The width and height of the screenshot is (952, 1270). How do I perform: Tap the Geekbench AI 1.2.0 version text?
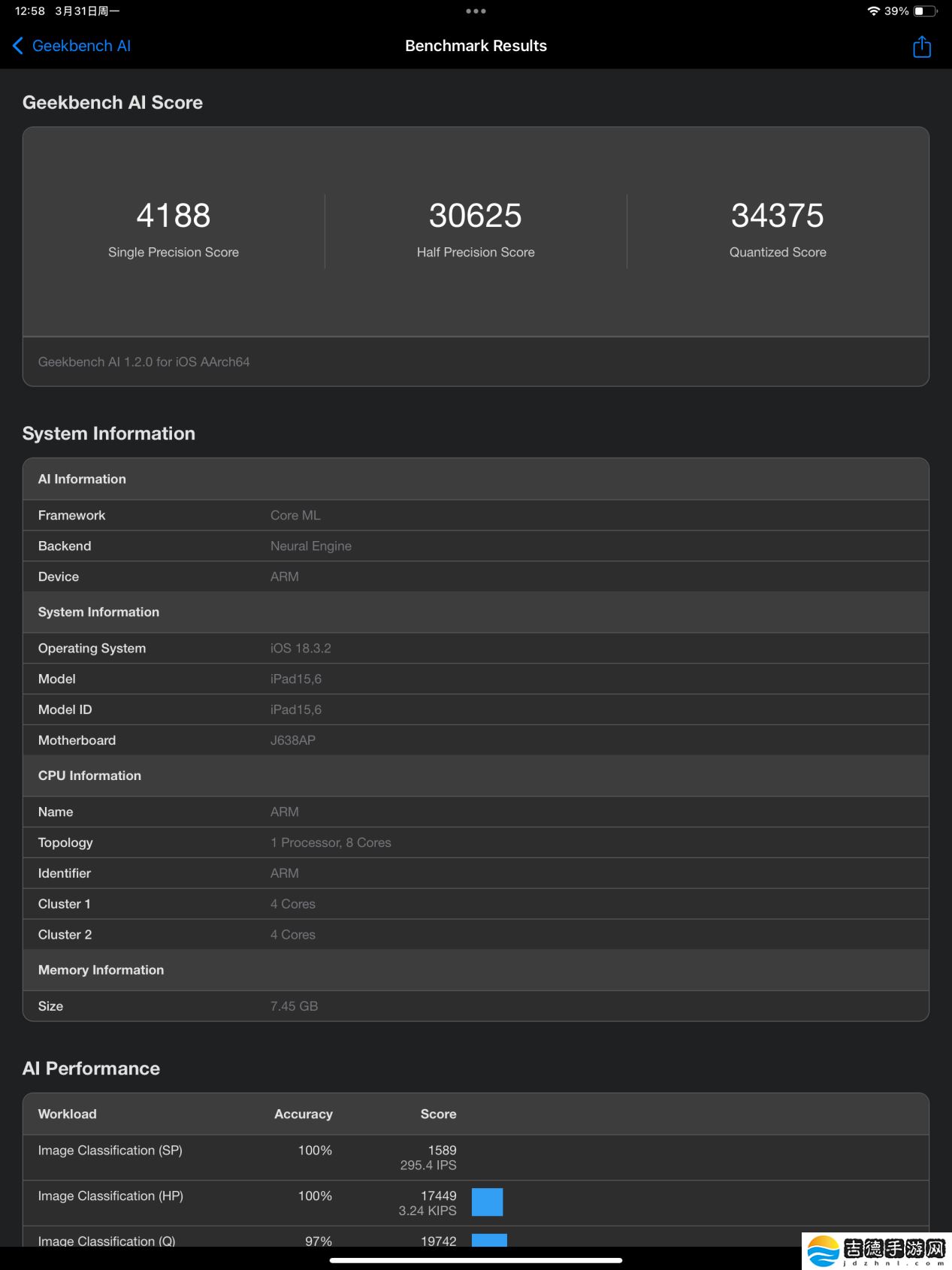[x=144, y=361]
